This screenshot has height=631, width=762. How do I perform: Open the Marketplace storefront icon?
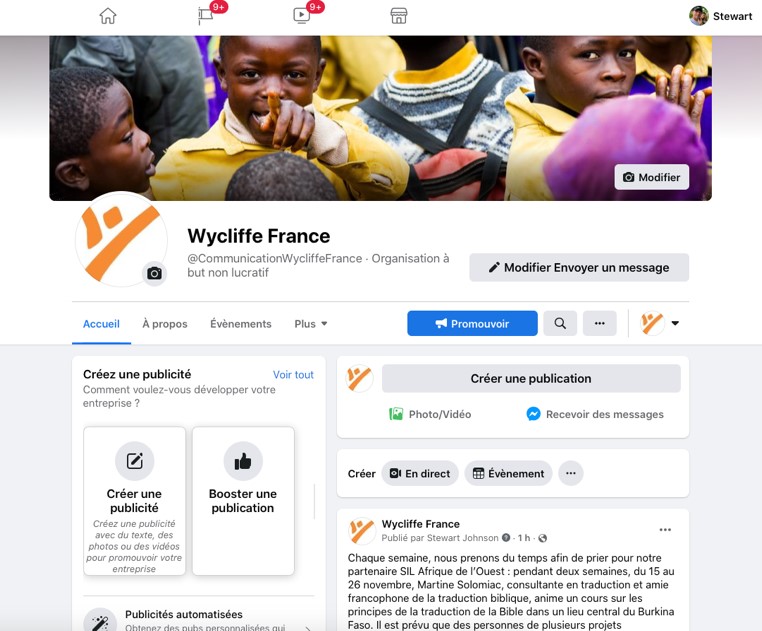tap(398, 16)
